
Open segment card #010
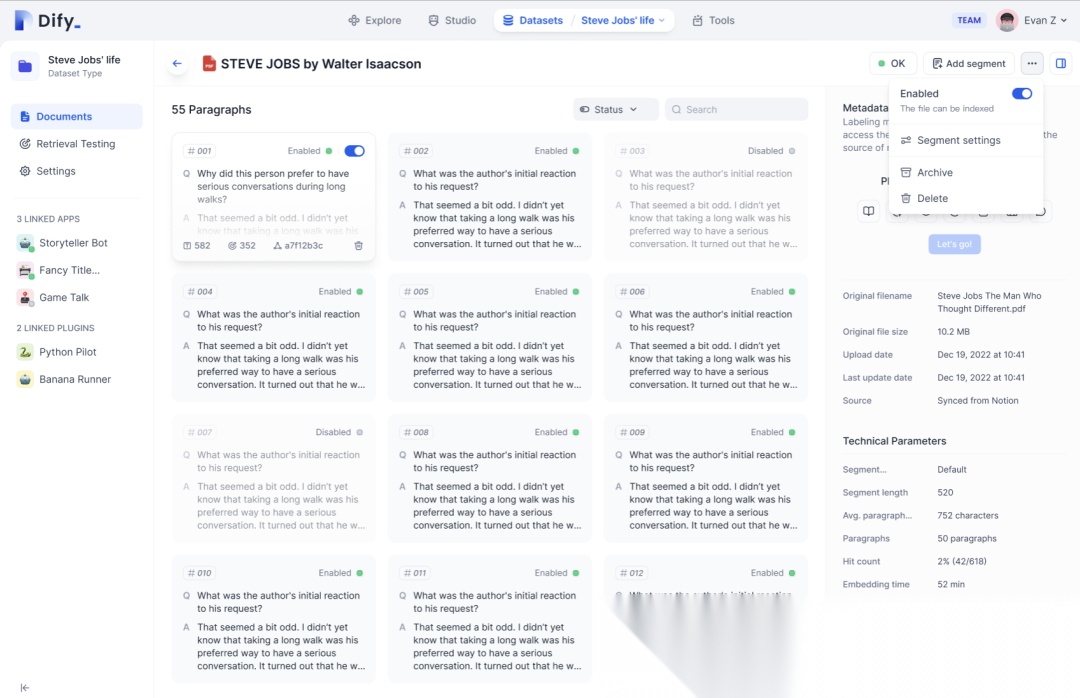[273, 619]
